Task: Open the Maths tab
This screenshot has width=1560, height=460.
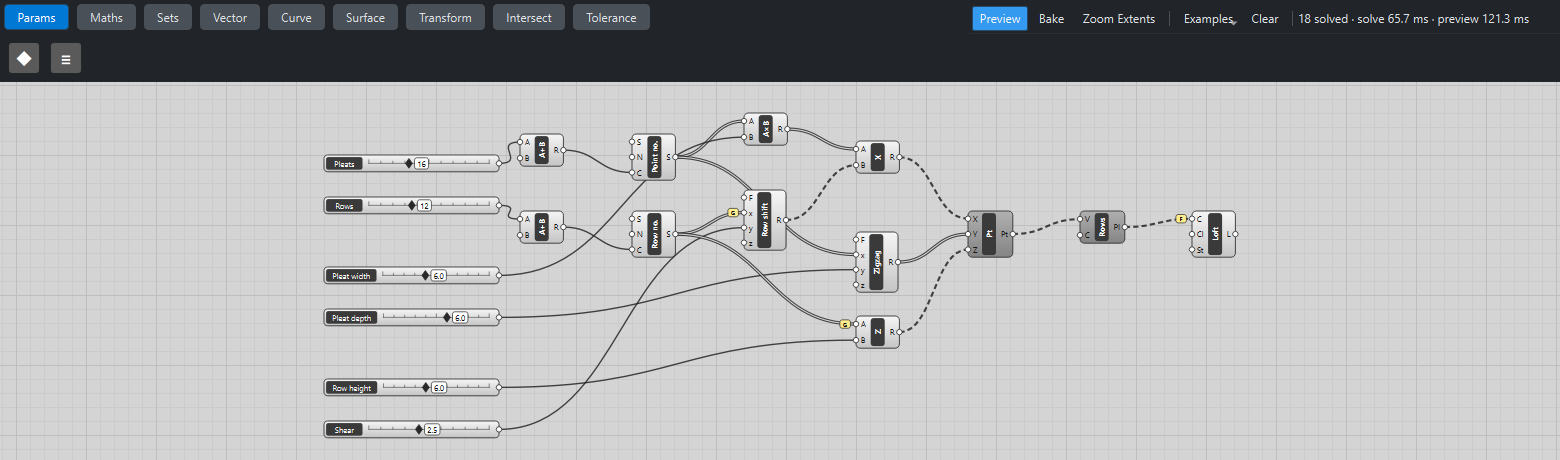Action: point(107,17)
